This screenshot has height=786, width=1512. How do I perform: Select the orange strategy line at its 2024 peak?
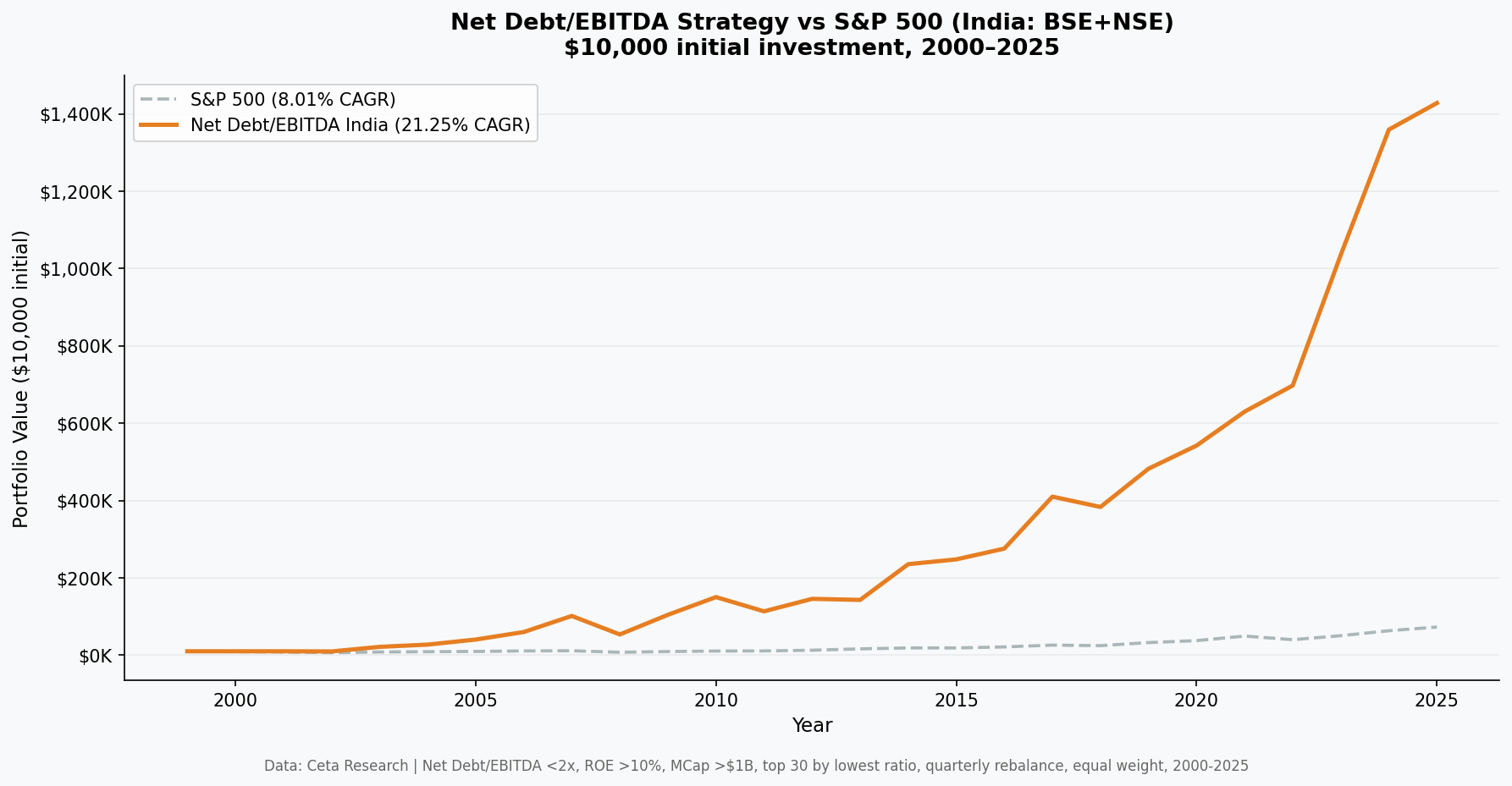coord(1388,129)
